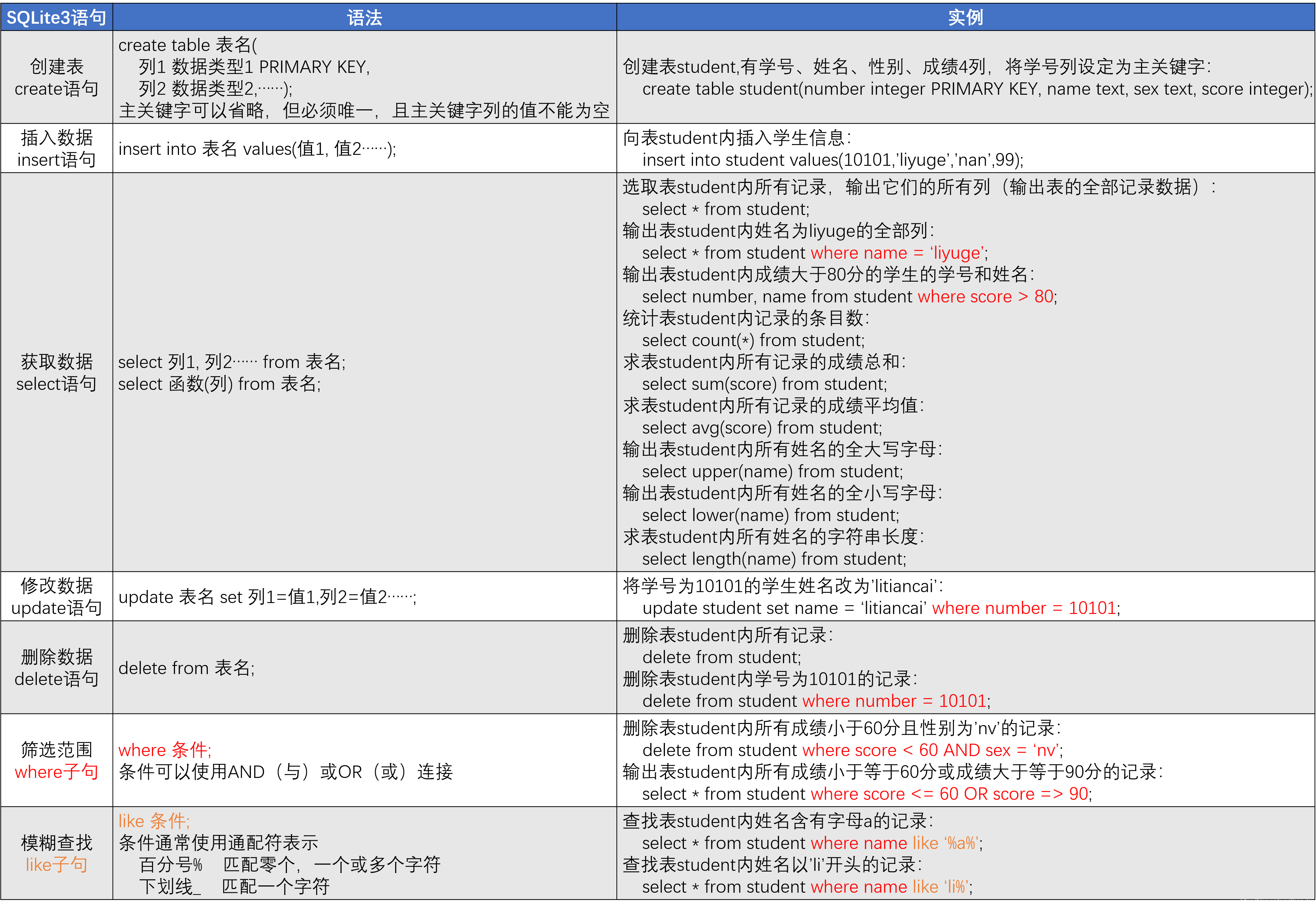Click the 创建表 create语句 cell
This screenshot has height=908, width=1316.
(57, 77)
